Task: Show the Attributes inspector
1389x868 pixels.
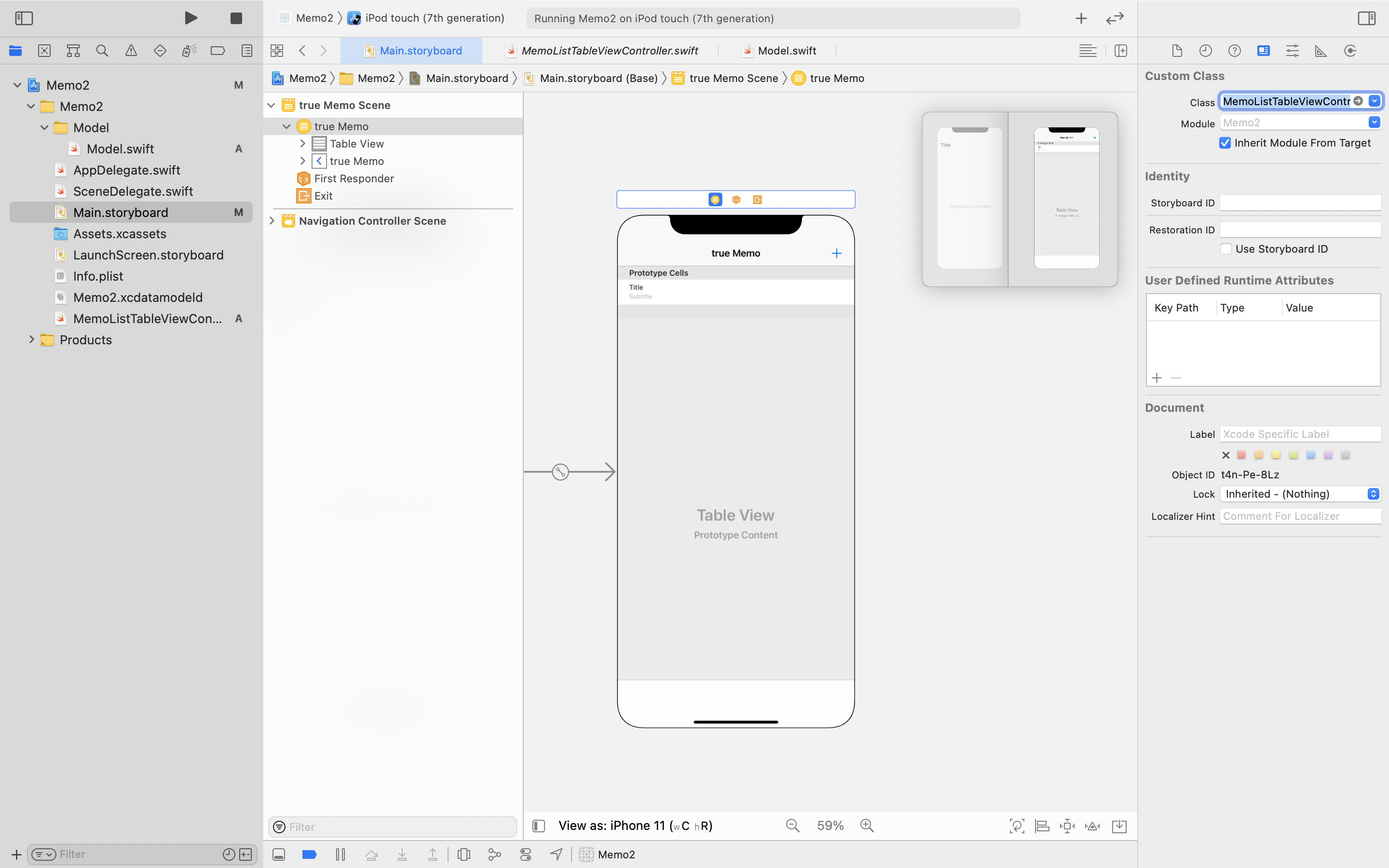Action: 1292,51
